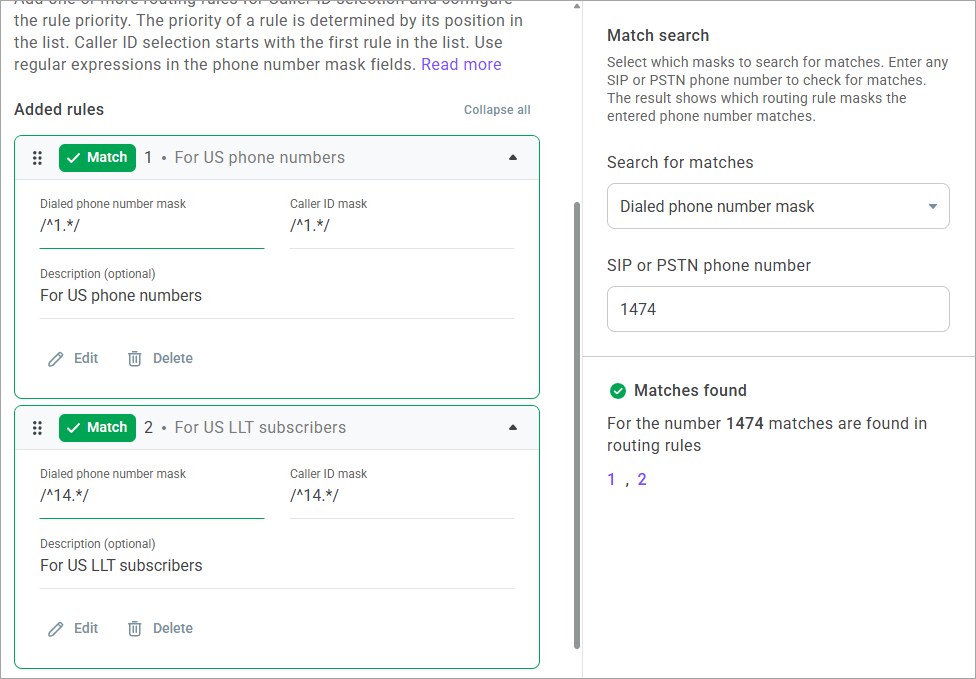Open the Search for matches dropdown
The width and height of the screenshot is (976, 679).
tap(778, 207)
